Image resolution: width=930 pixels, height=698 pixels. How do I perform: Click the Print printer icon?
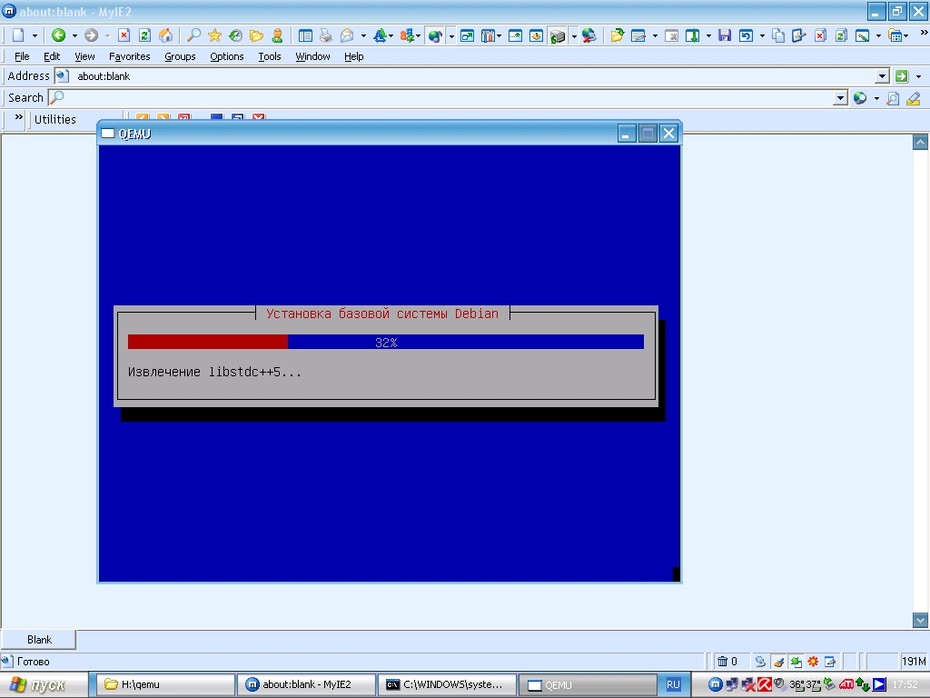(326, 36)
